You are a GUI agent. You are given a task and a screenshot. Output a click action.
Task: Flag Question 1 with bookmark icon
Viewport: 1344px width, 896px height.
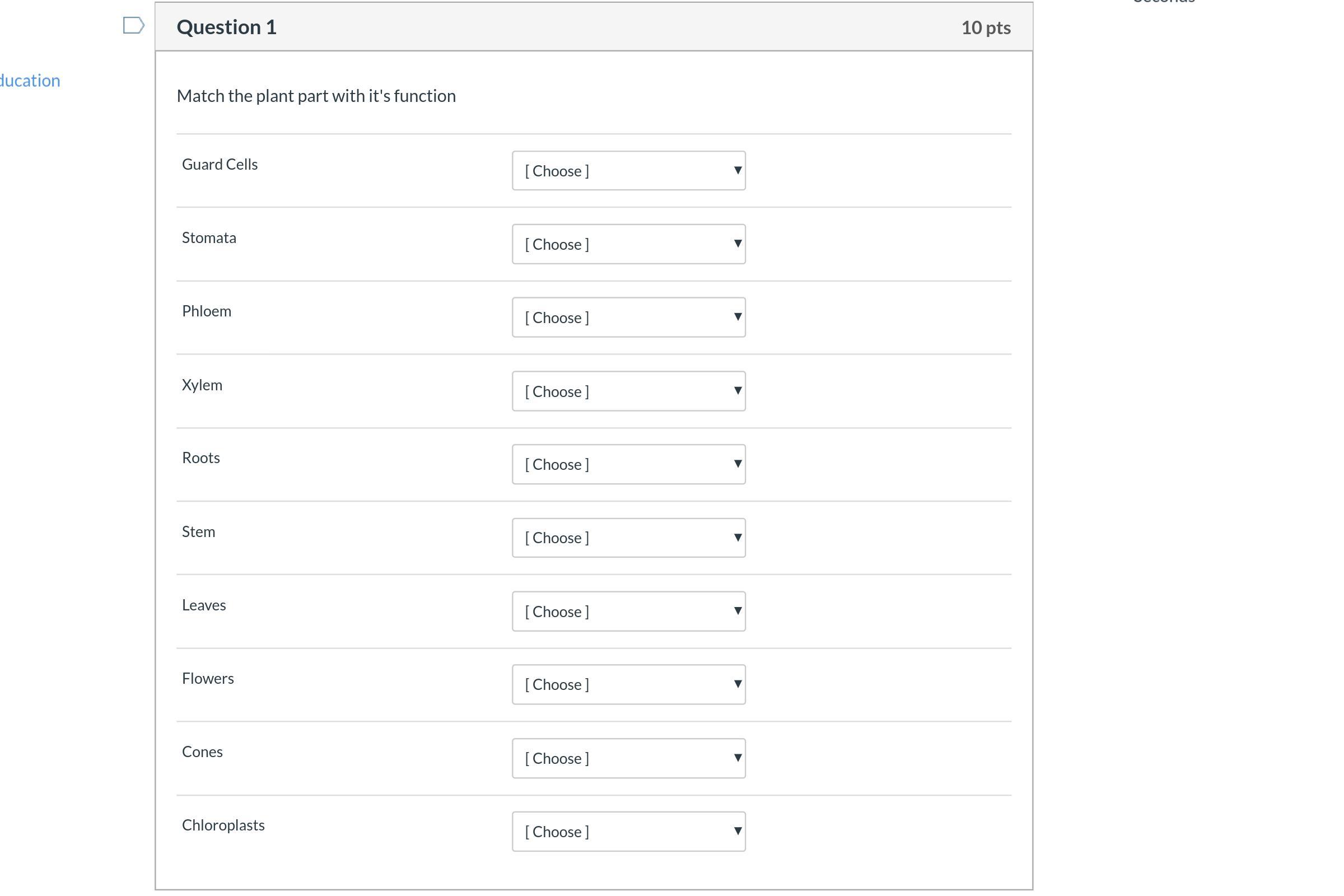[x=134, y=26]
